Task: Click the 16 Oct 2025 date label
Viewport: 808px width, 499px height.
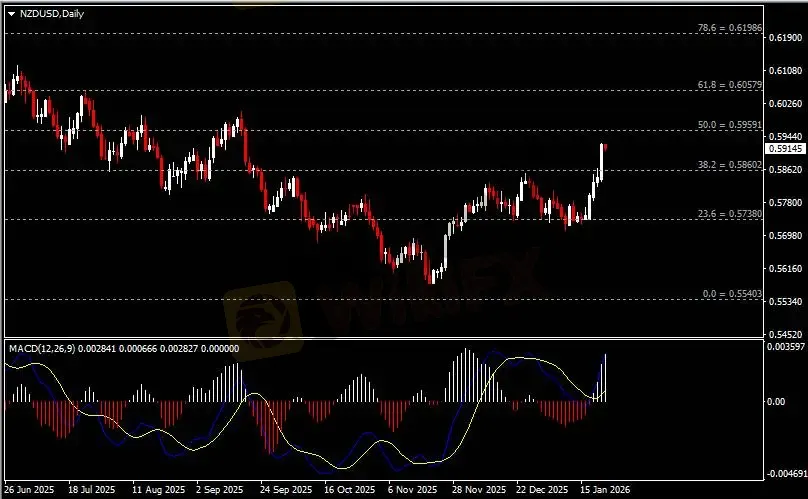Action: point(350,490)
